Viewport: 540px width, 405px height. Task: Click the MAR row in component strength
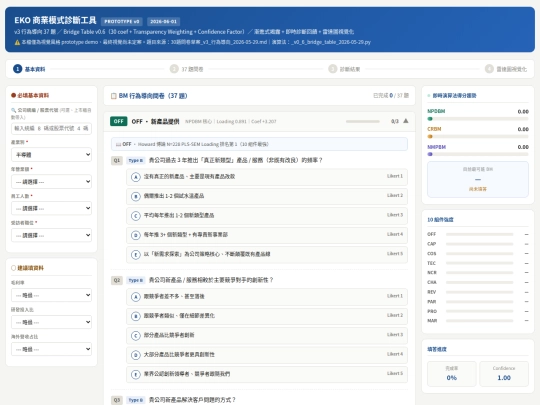[478, 321]
